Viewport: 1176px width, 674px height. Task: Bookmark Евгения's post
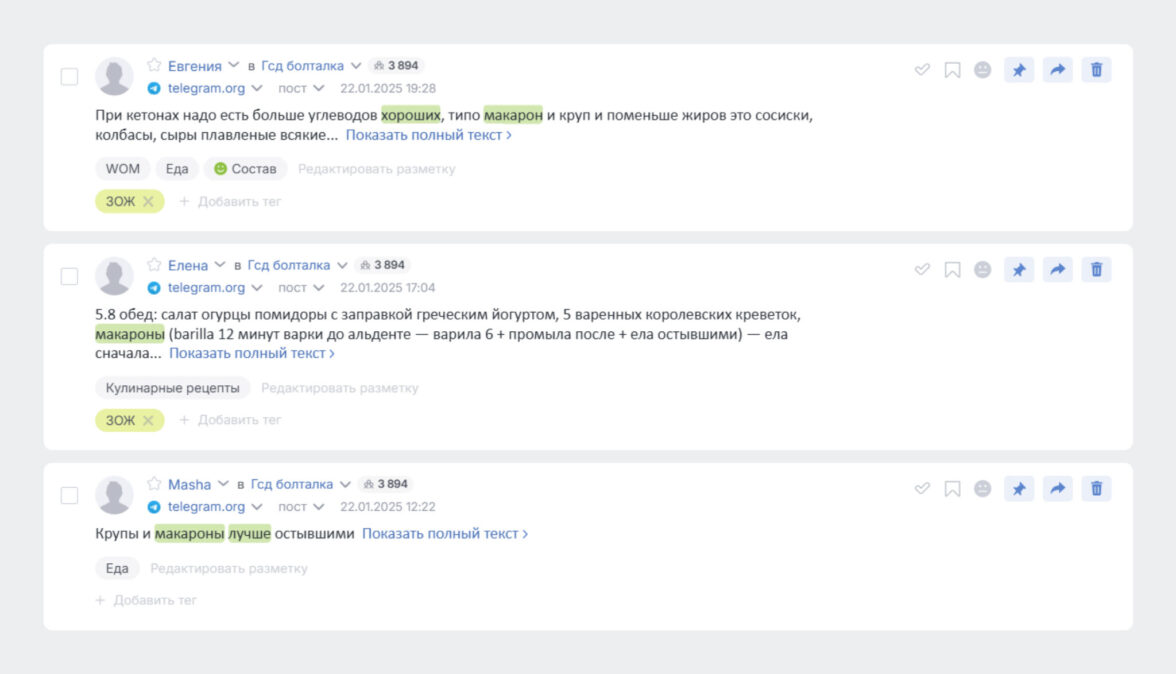(x=952, y=70)
